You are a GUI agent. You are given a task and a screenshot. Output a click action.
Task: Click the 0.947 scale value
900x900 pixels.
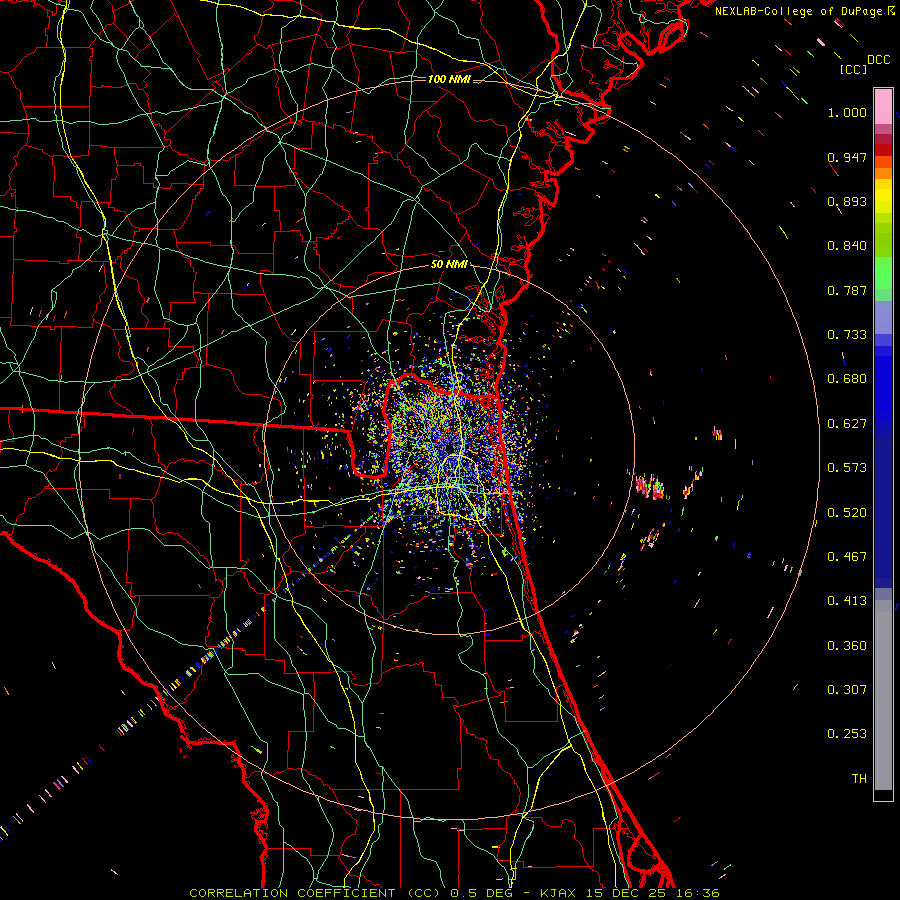[847, 157]
